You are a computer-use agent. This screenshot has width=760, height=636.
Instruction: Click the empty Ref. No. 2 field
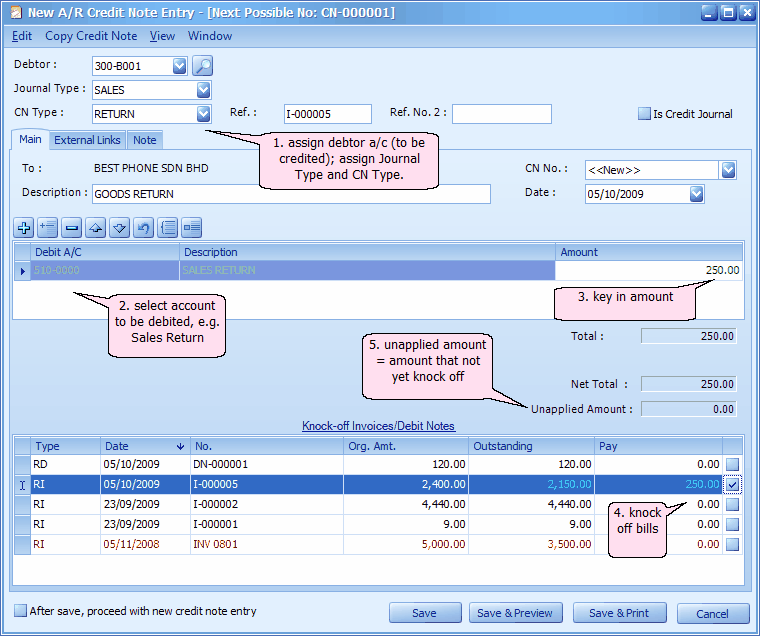(502, 114)
